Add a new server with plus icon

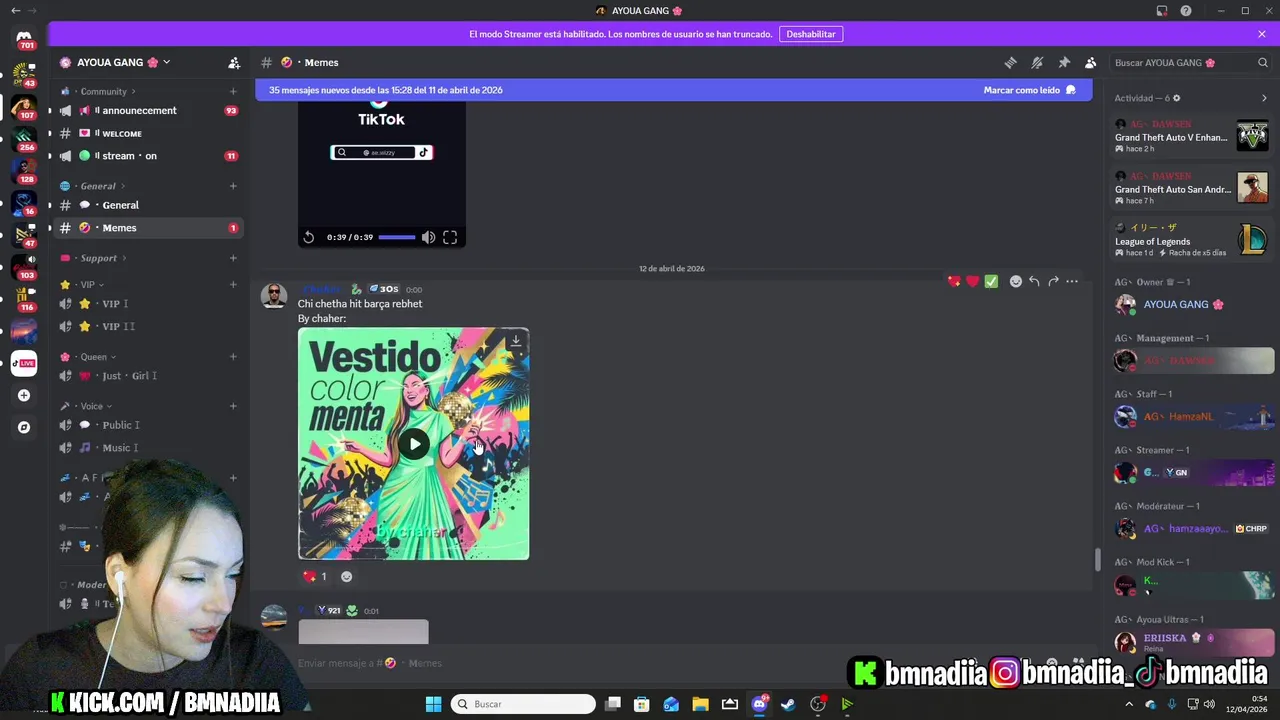[x=24, y=395]
